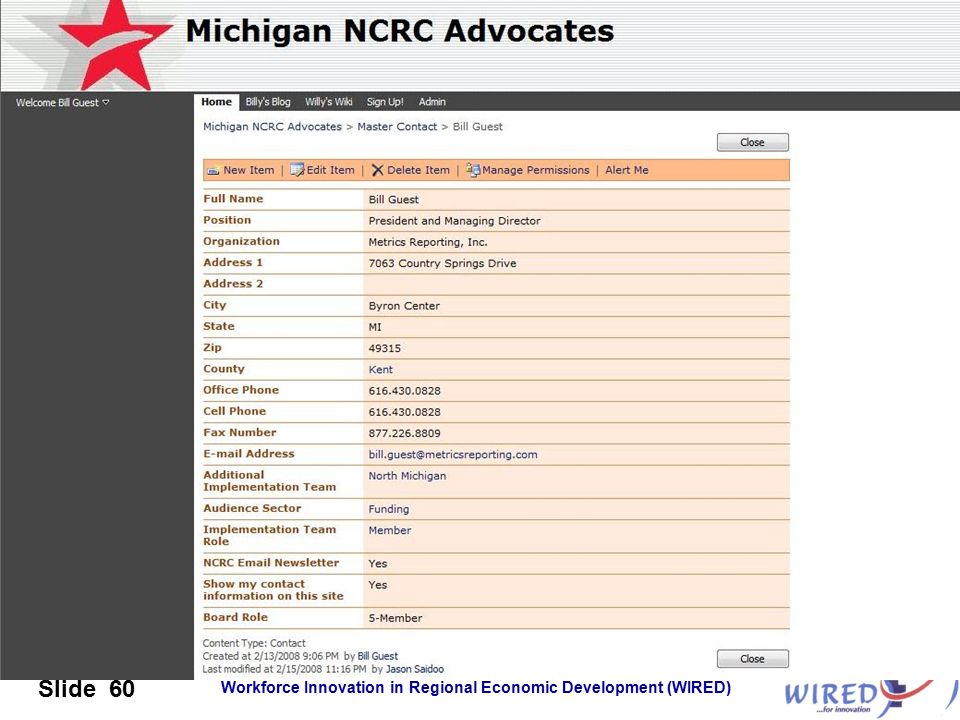Viewport: 960px width, 720px height.
Task: Click the Metrics Reporting, Inc. value
Action: [428, 242]
